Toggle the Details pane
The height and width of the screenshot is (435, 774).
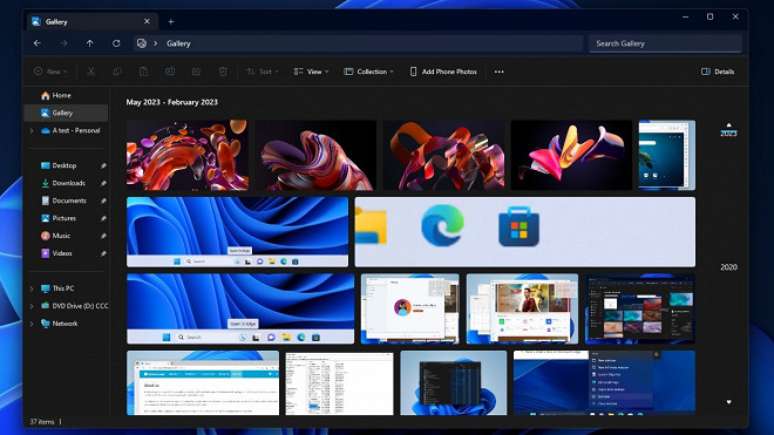(x=718, y=72)
